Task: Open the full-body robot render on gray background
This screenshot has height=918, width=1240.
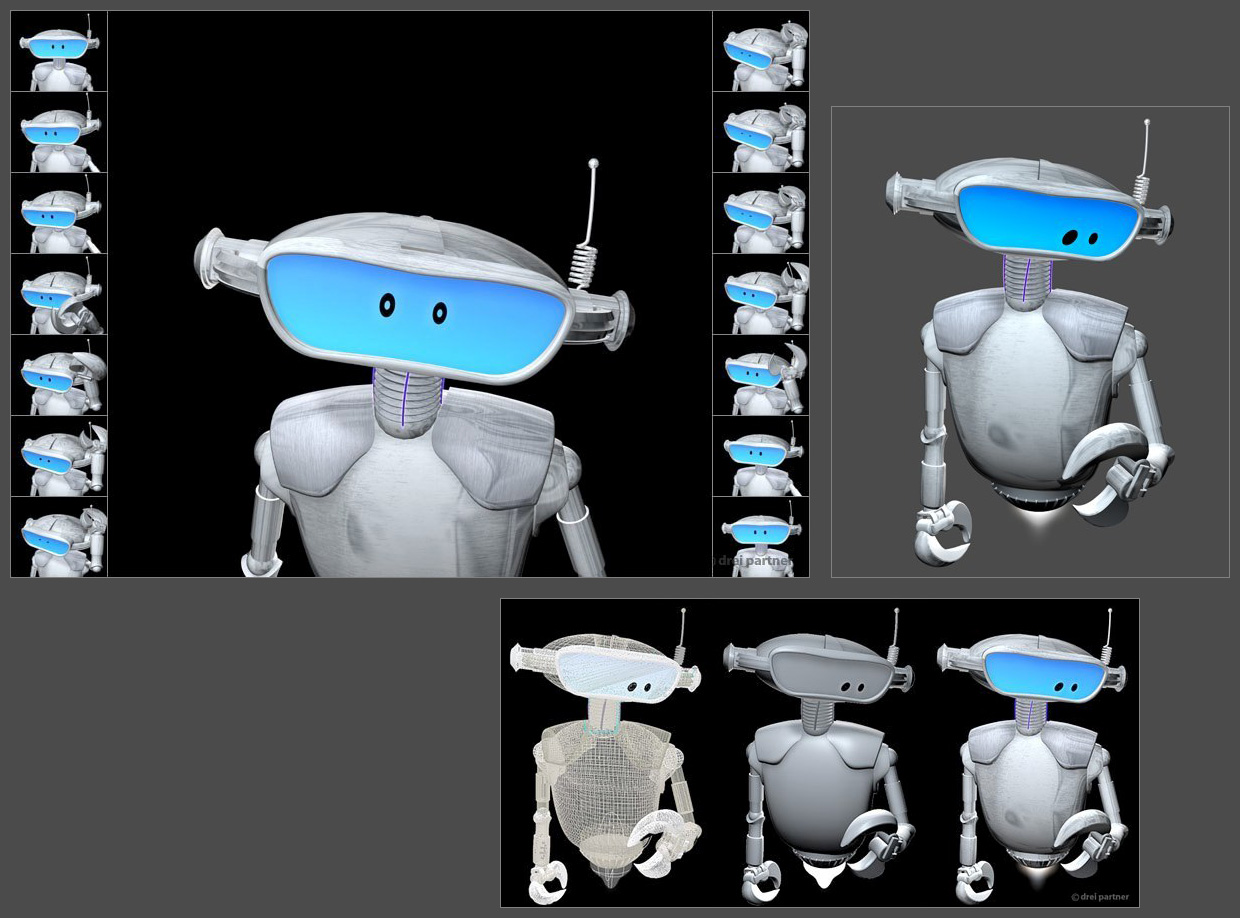Action: 1030,342
